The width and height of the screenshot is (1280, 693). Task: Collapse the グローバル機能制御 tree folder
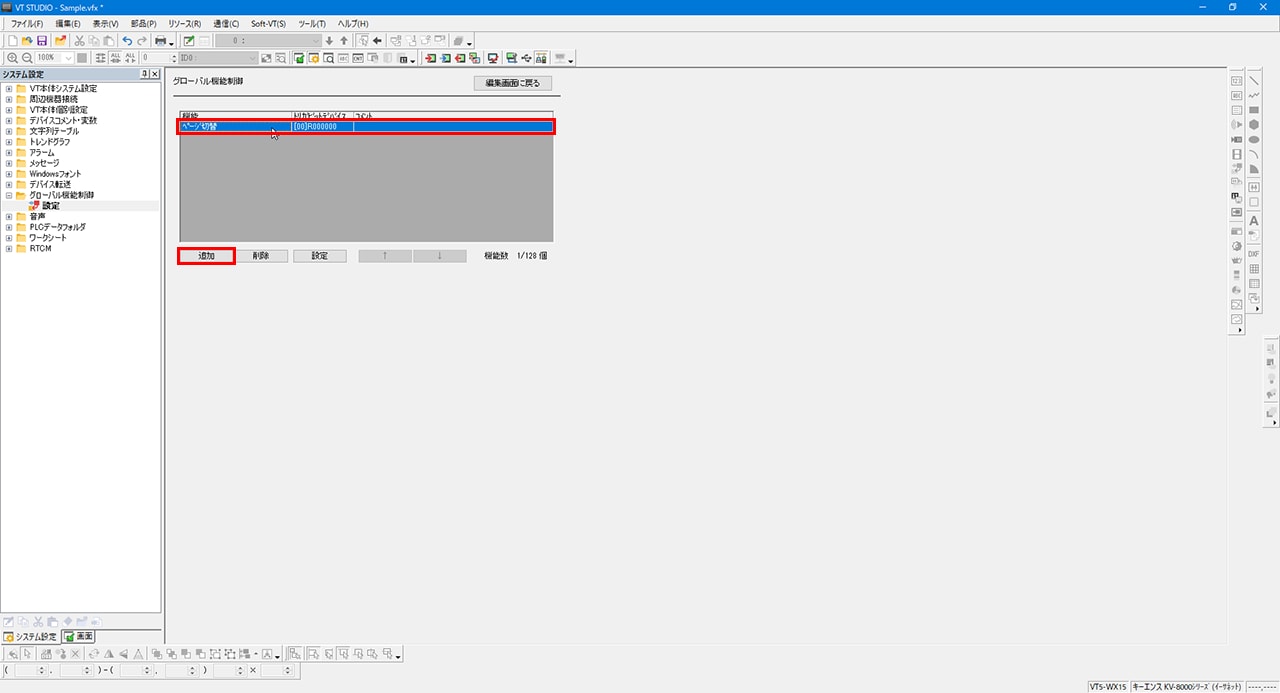[9, 195]
